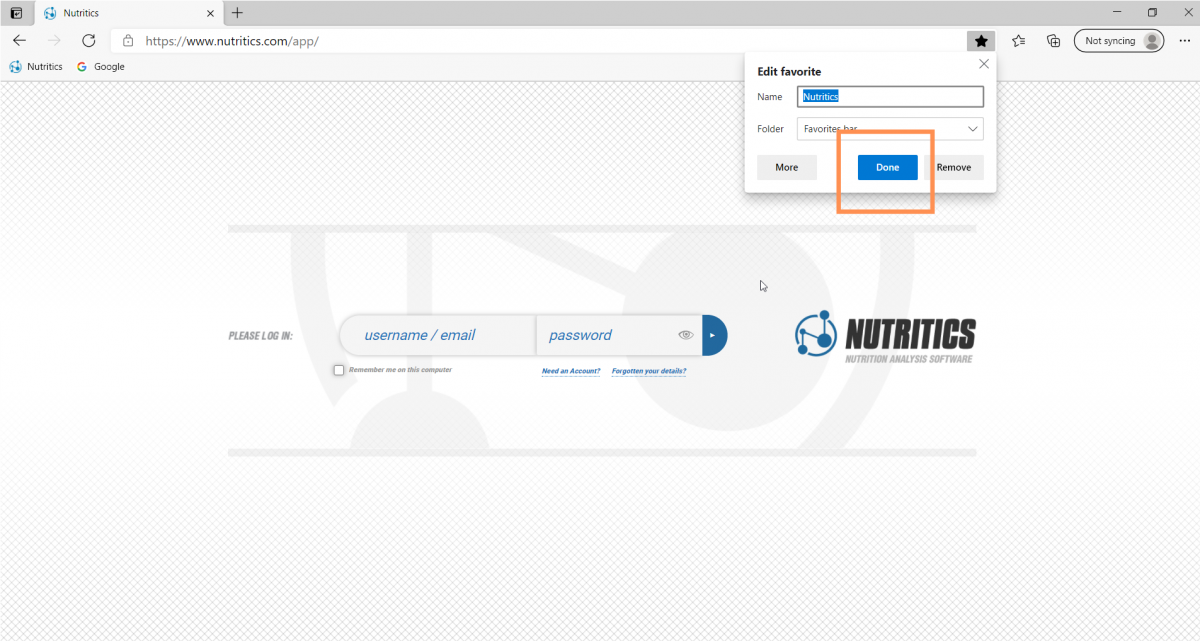
Task: Open the Collections icon in toolbar
Action: coord(1053,41)
